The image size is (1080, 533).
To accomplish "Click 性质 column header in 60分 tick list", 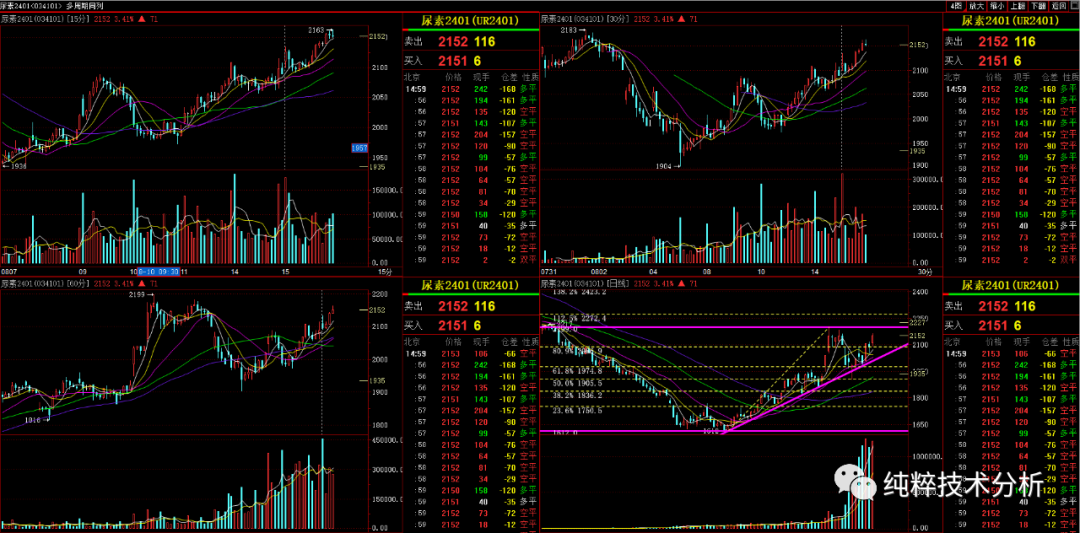I will coord(530,342).
